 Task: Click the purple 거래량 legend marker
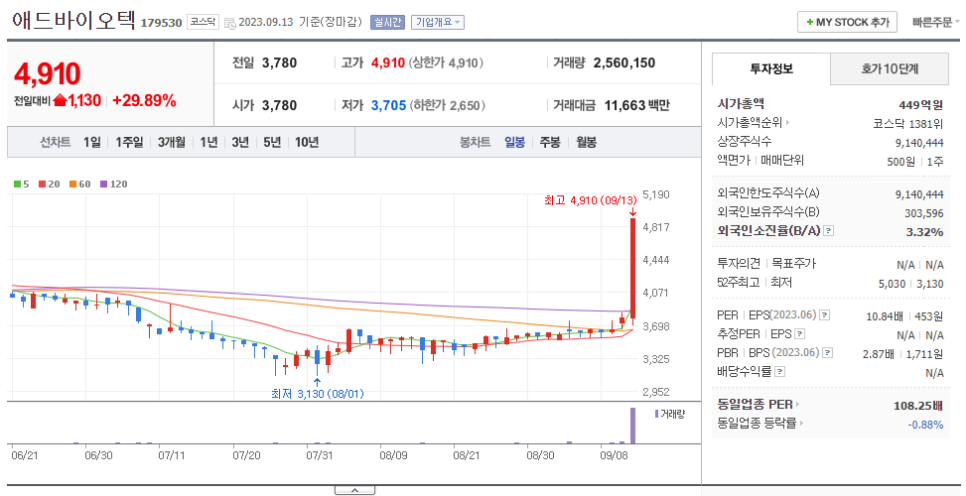[657, 414]
